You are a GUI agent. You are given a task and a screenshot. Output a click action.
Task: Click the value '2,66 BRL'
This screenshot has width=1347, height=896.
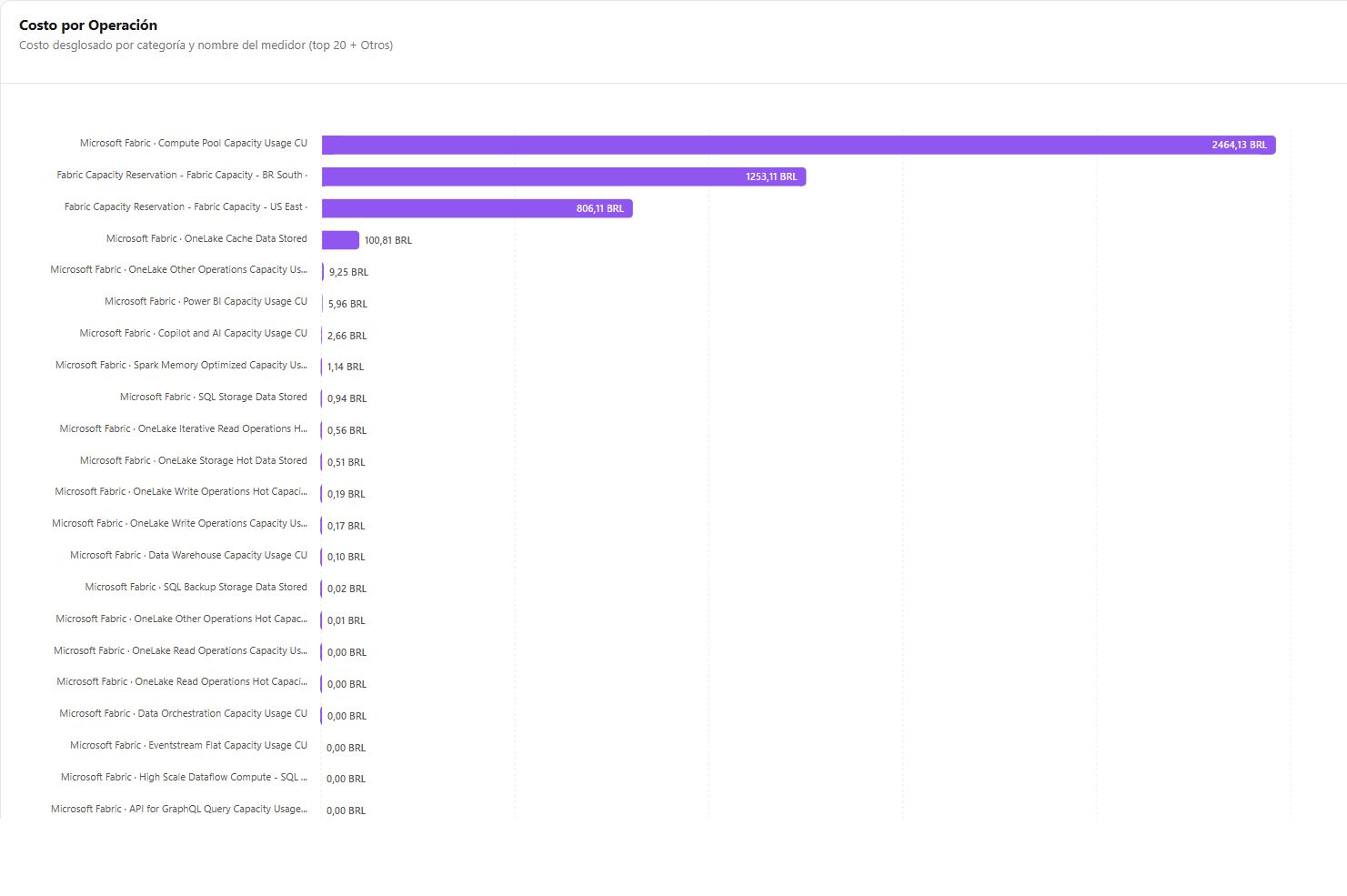tap(347, 337)
